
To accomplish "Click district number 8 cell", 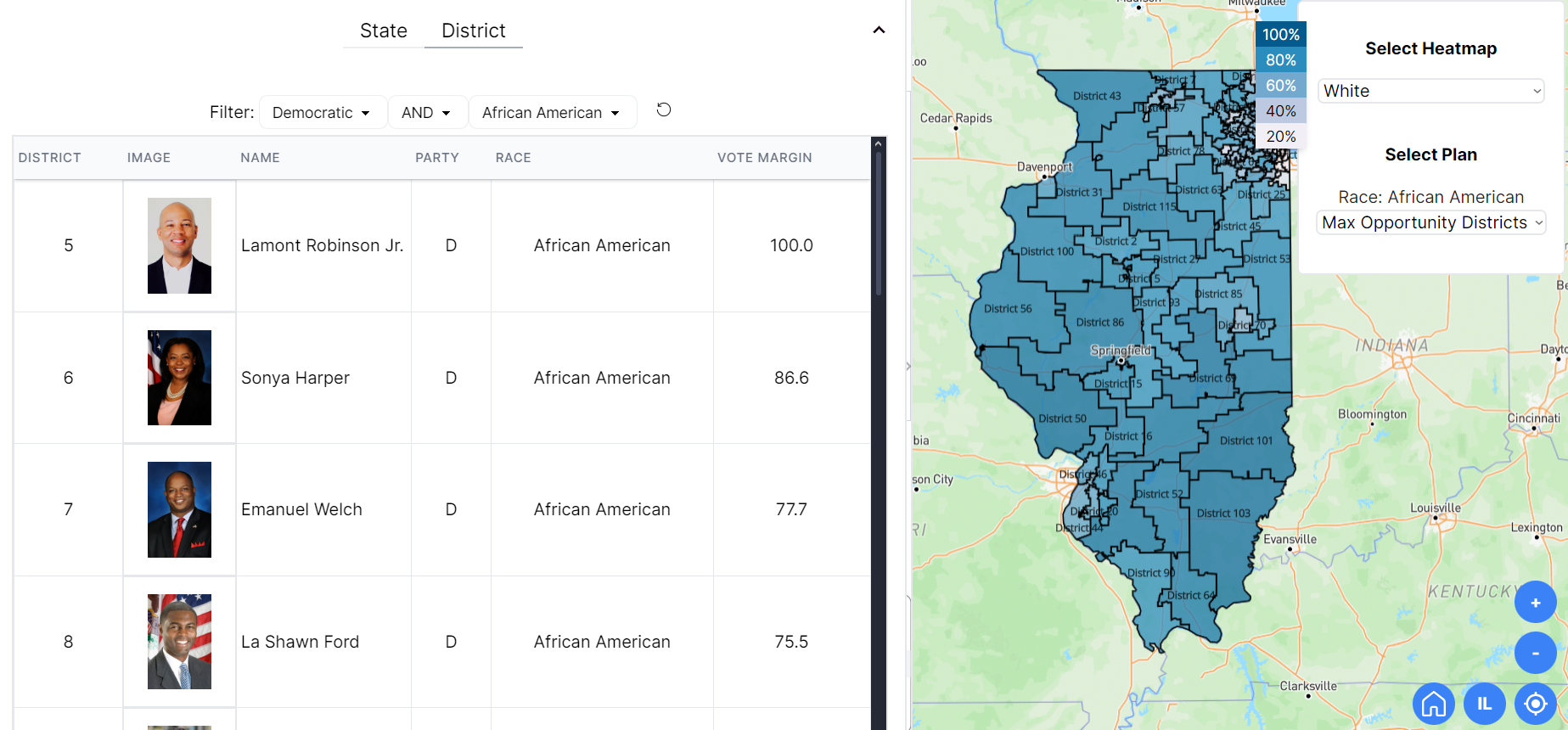I will click(x=69, y=642).
